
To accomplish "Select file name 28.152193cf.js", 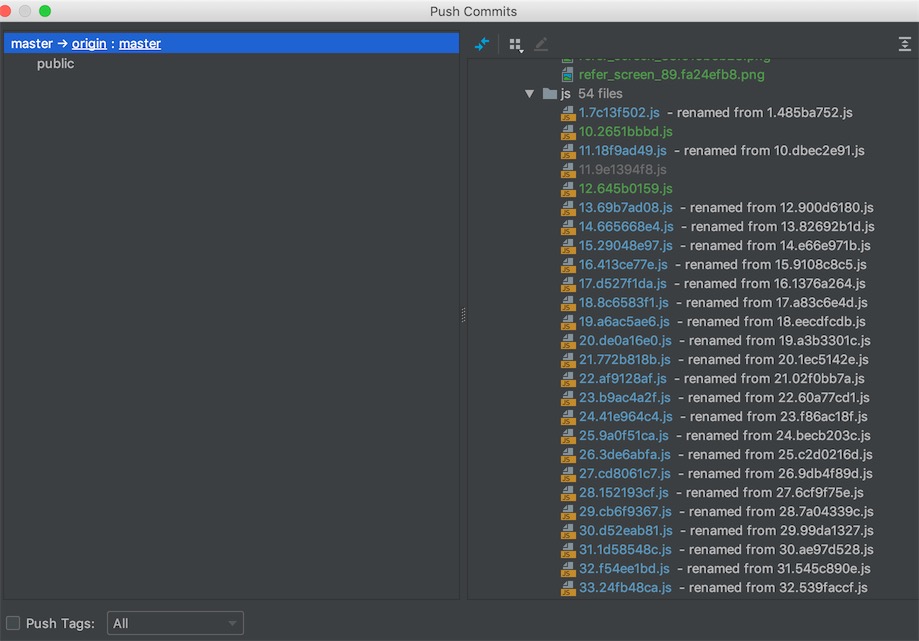I will coord(624,493).
